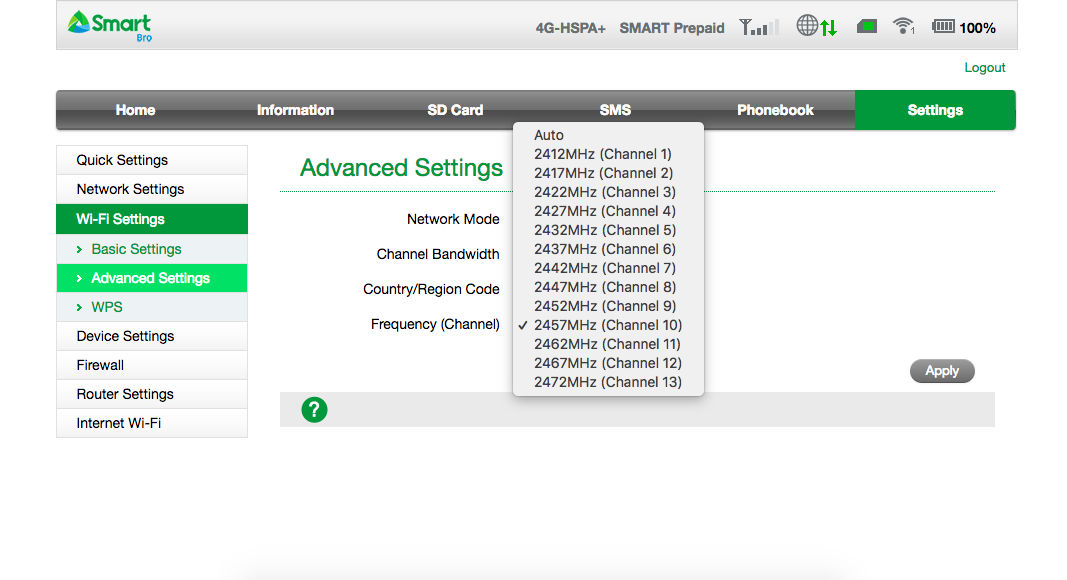Open Network Settings in sidebar
Image resolution: width=1067 pixels, height=580 pixels.
pos(152,189)
